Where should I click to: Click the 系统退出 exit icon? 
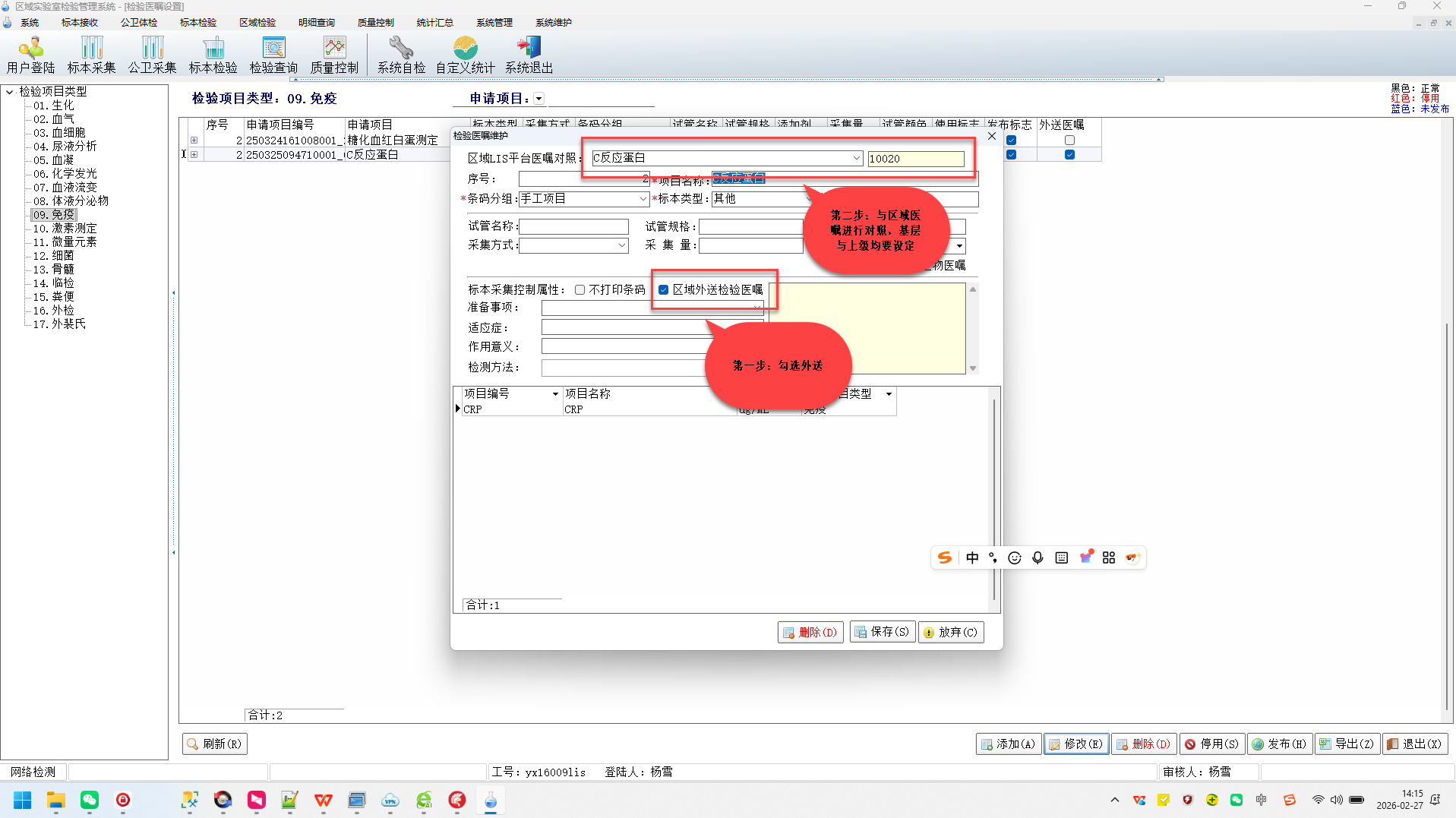pyautogui.click(x=529, y=55)
